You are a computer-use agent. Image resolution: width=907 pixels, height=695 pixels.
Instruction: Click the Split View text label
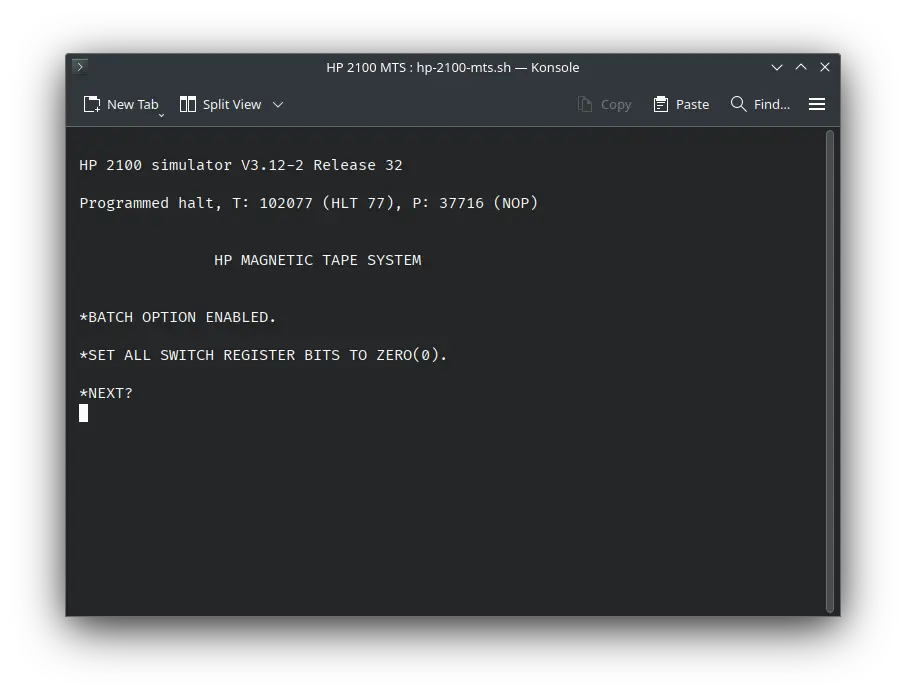[x=231, y=104]
